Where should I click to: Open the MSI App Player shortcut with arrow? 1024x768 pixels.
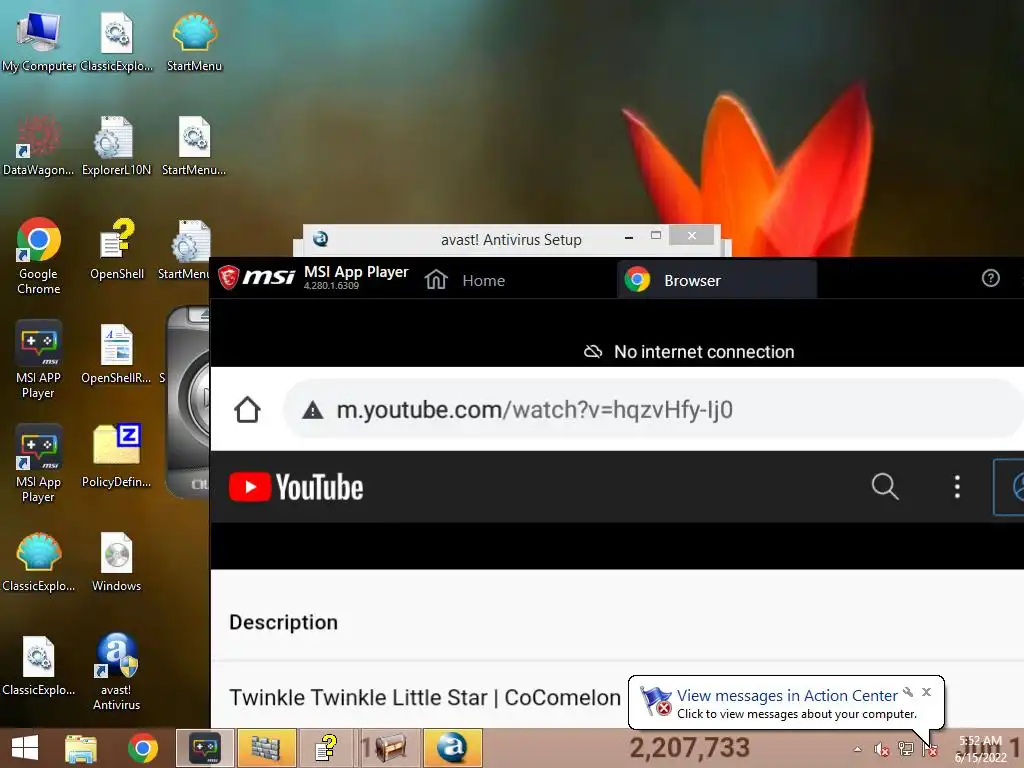39,464
